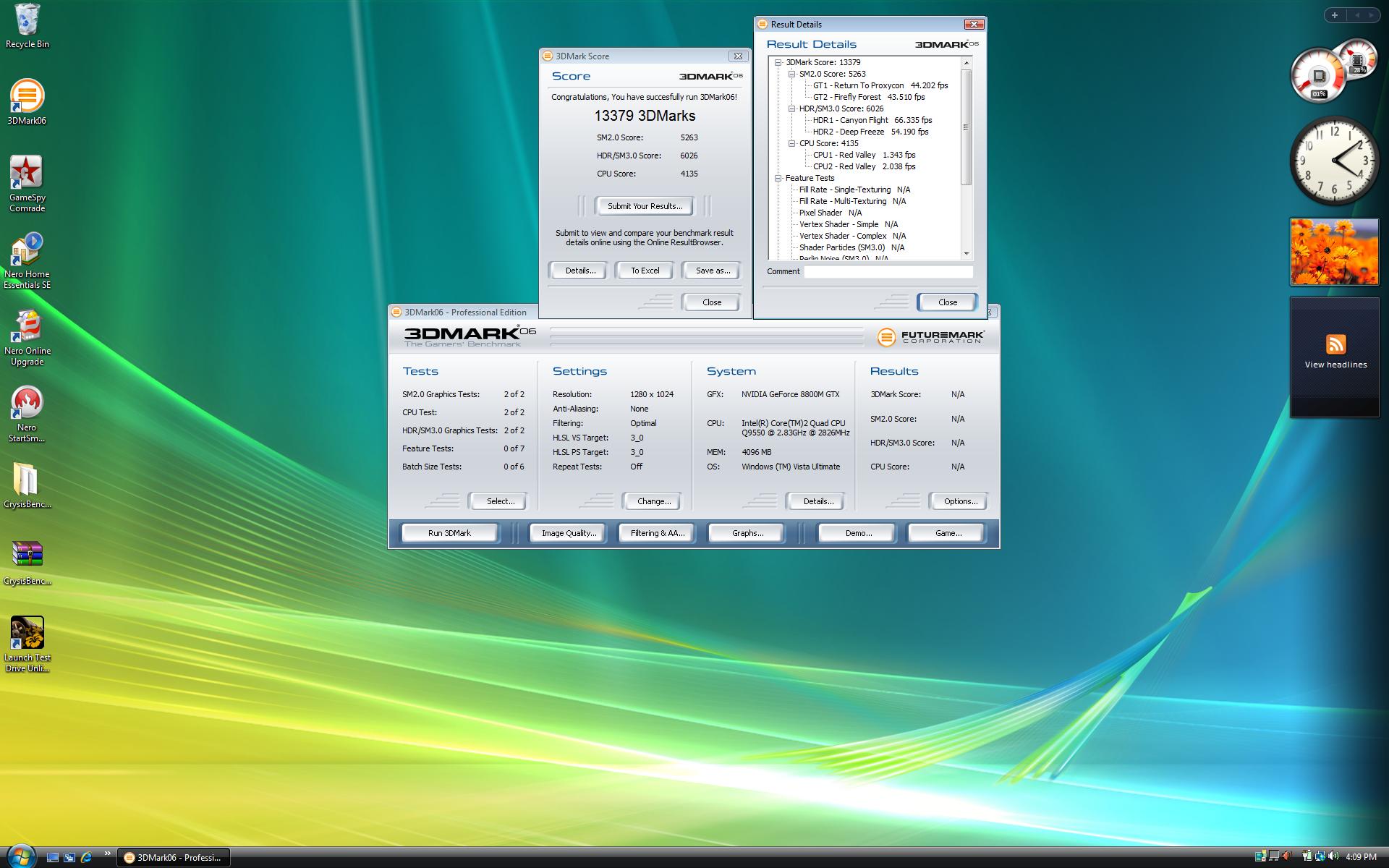Open the Windows Sidebar tray icon
1389x868 pixels.
pos(1260,856)
